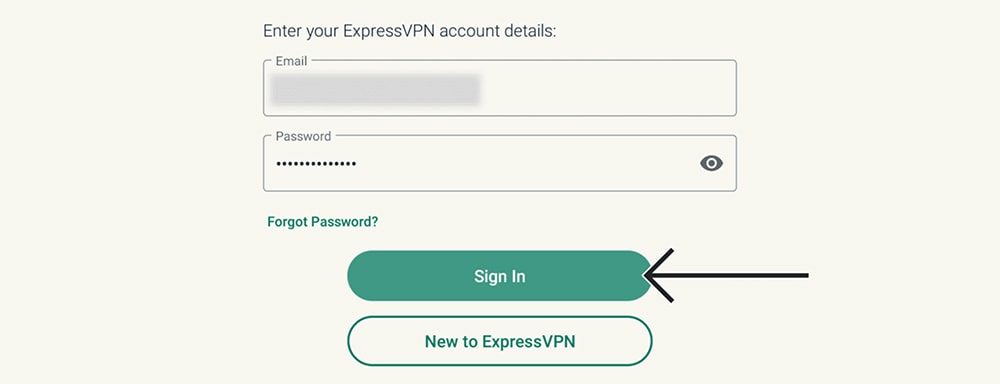Click the Password field label
Image resolution: width=1000 pixels, height=384 pixels.
[303, 137]
